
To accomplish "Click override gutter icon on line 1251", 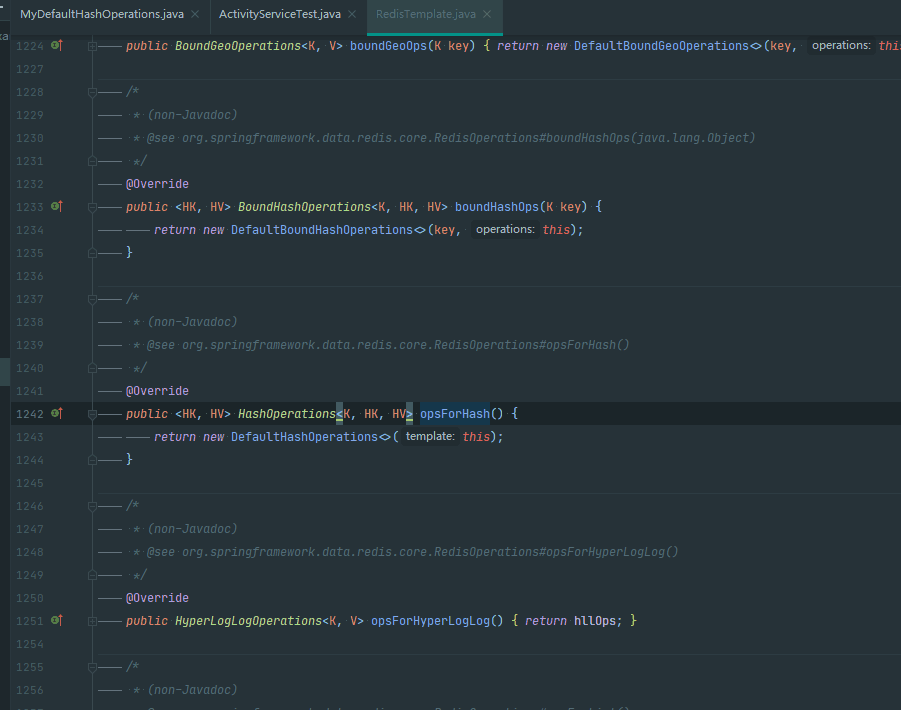I will coord(56,620).
